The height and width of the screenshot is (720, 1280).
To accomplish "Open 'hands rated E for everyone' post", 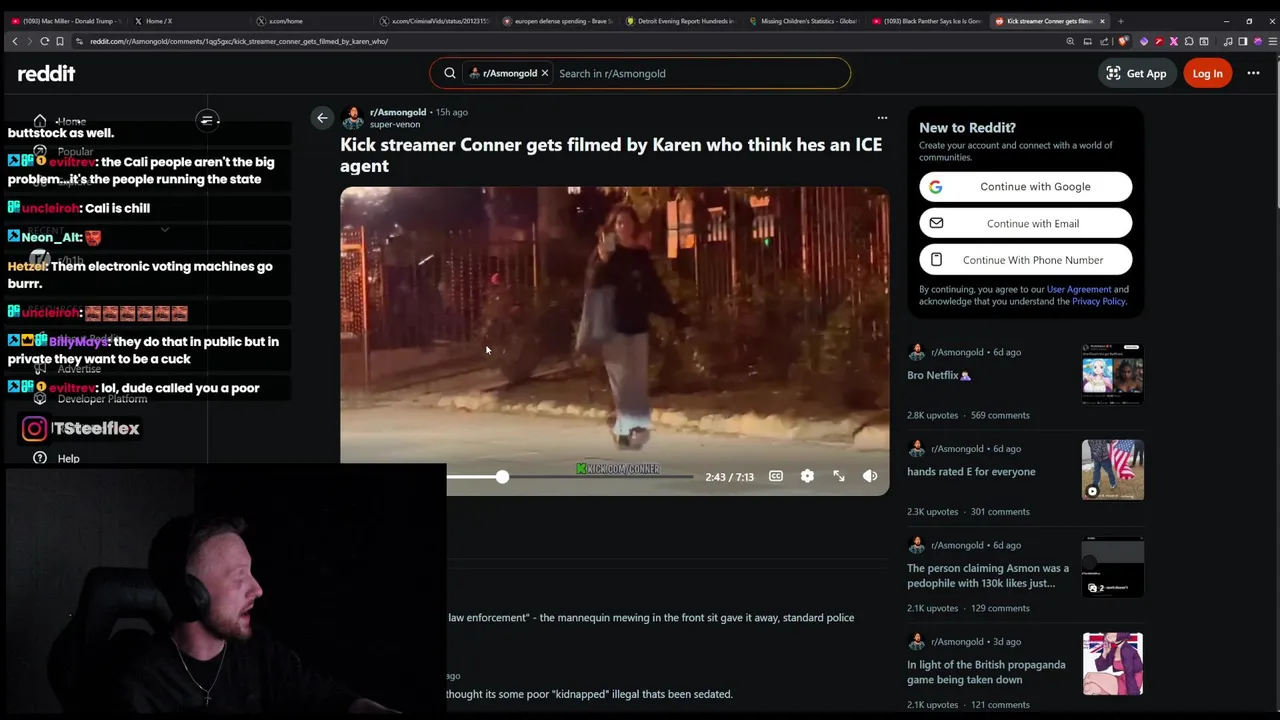I will (971, 472).
